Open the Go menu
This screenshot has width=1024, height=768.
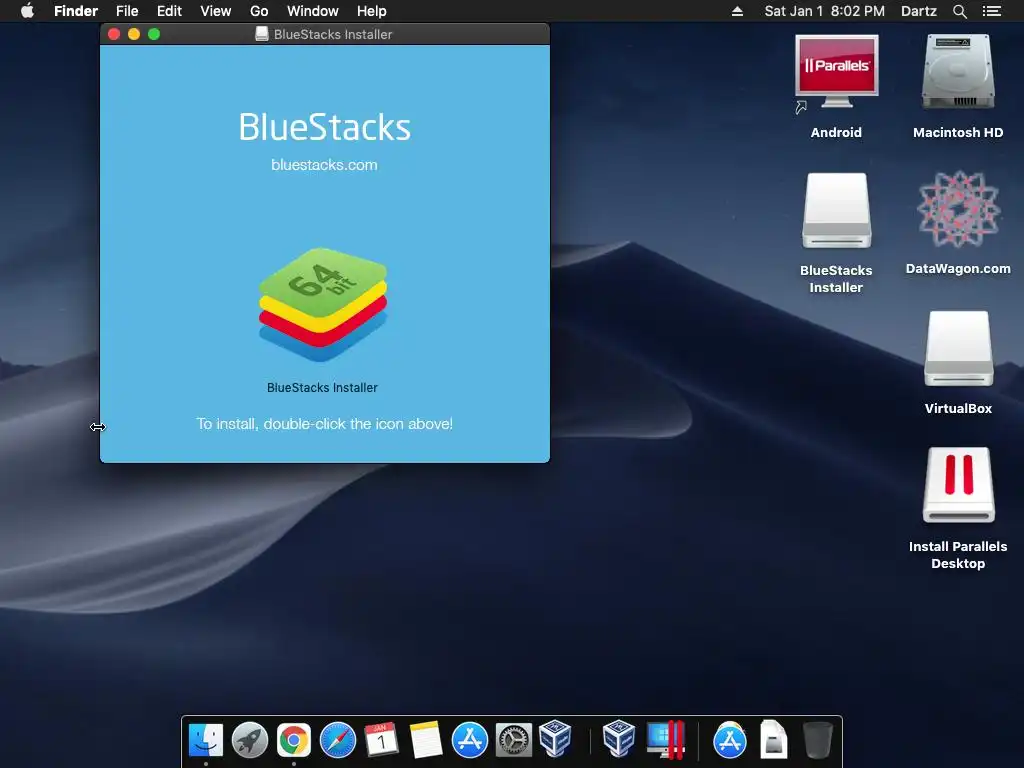[x=259, y=11]
